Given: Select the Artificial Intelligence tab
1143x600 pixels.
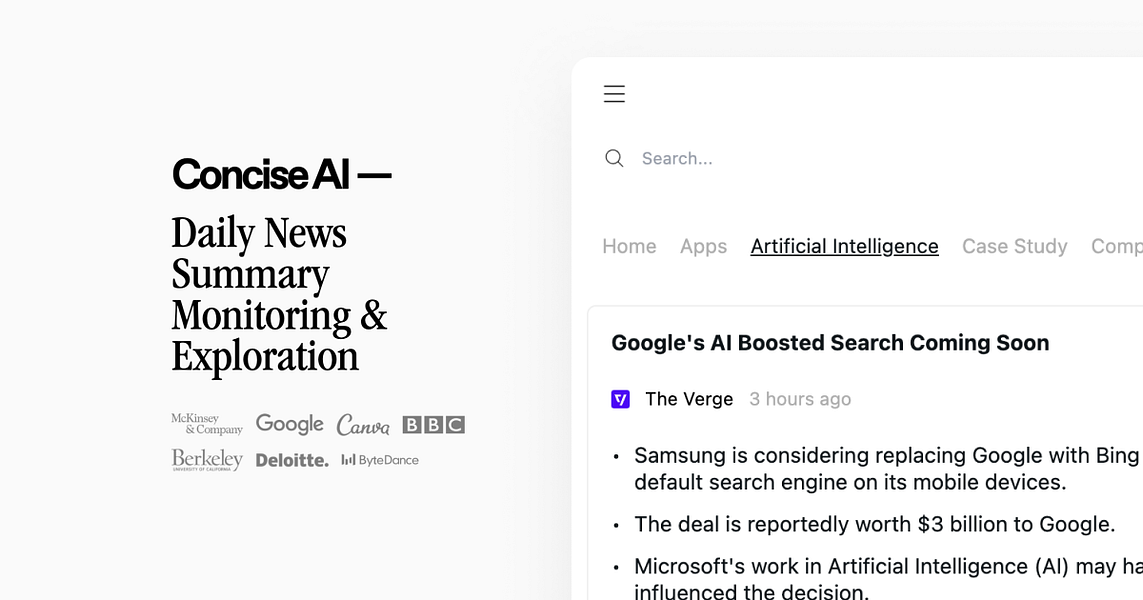Looking at the screenshot, I should click(844, 246).
